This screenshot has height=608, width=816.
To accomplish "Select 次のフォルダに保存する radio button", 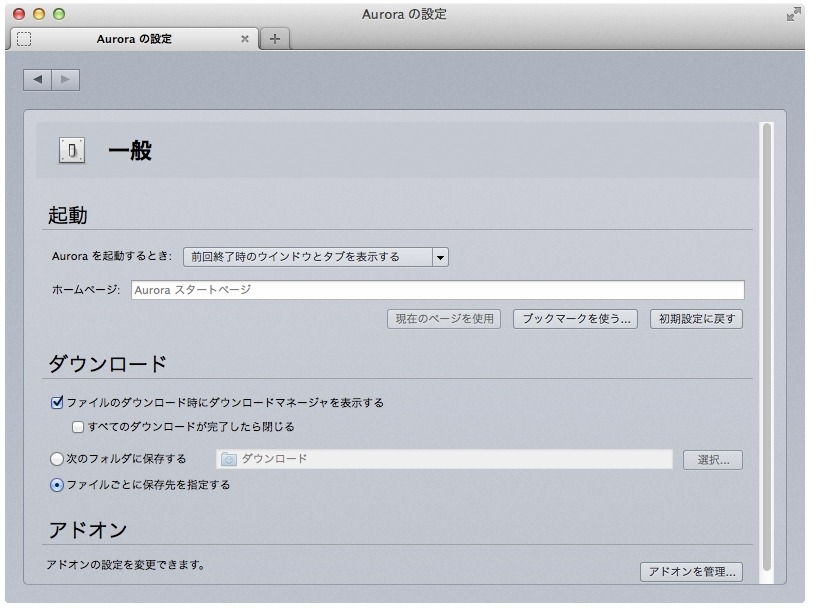I will (x=57, y=459).
